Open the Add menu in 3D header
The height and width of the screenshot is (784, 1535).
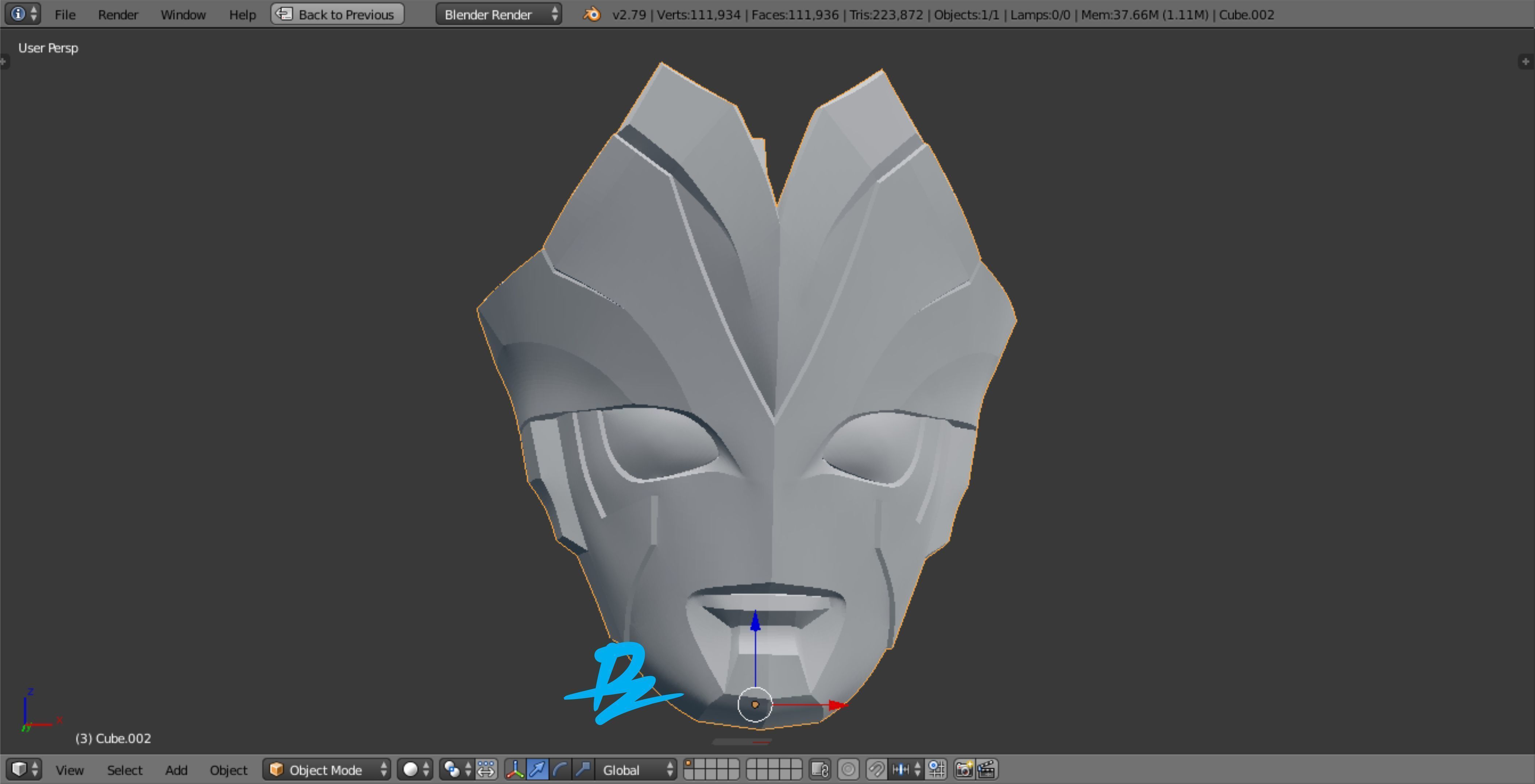pos(176,770)
